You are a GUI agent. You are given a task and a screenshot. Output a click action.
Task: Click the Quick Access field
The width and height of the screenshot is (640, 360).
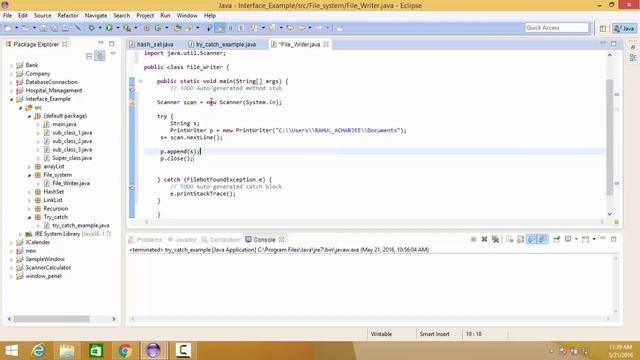pos(557,28)
